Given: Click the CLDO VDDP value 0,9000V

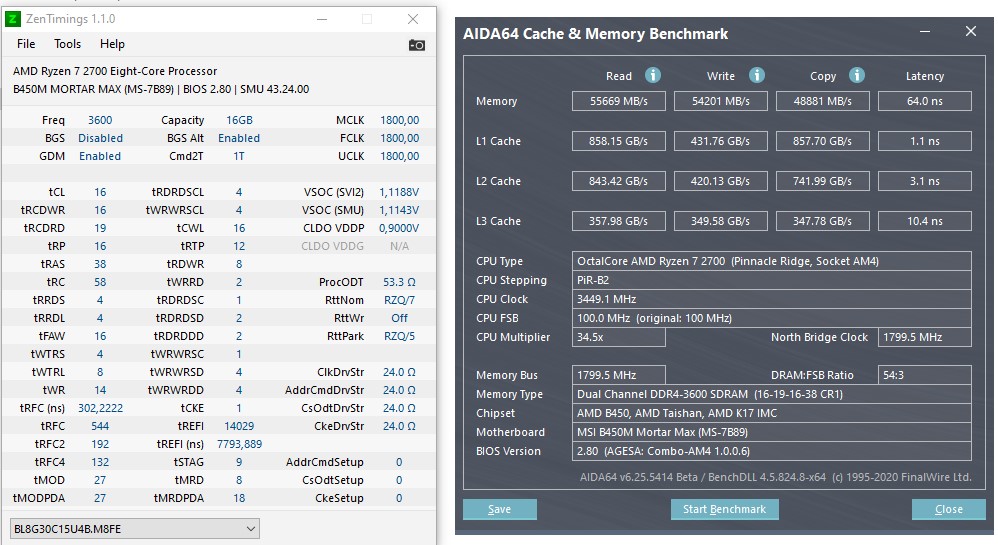Looking at the screenshot, I should [x=399, y=228].
